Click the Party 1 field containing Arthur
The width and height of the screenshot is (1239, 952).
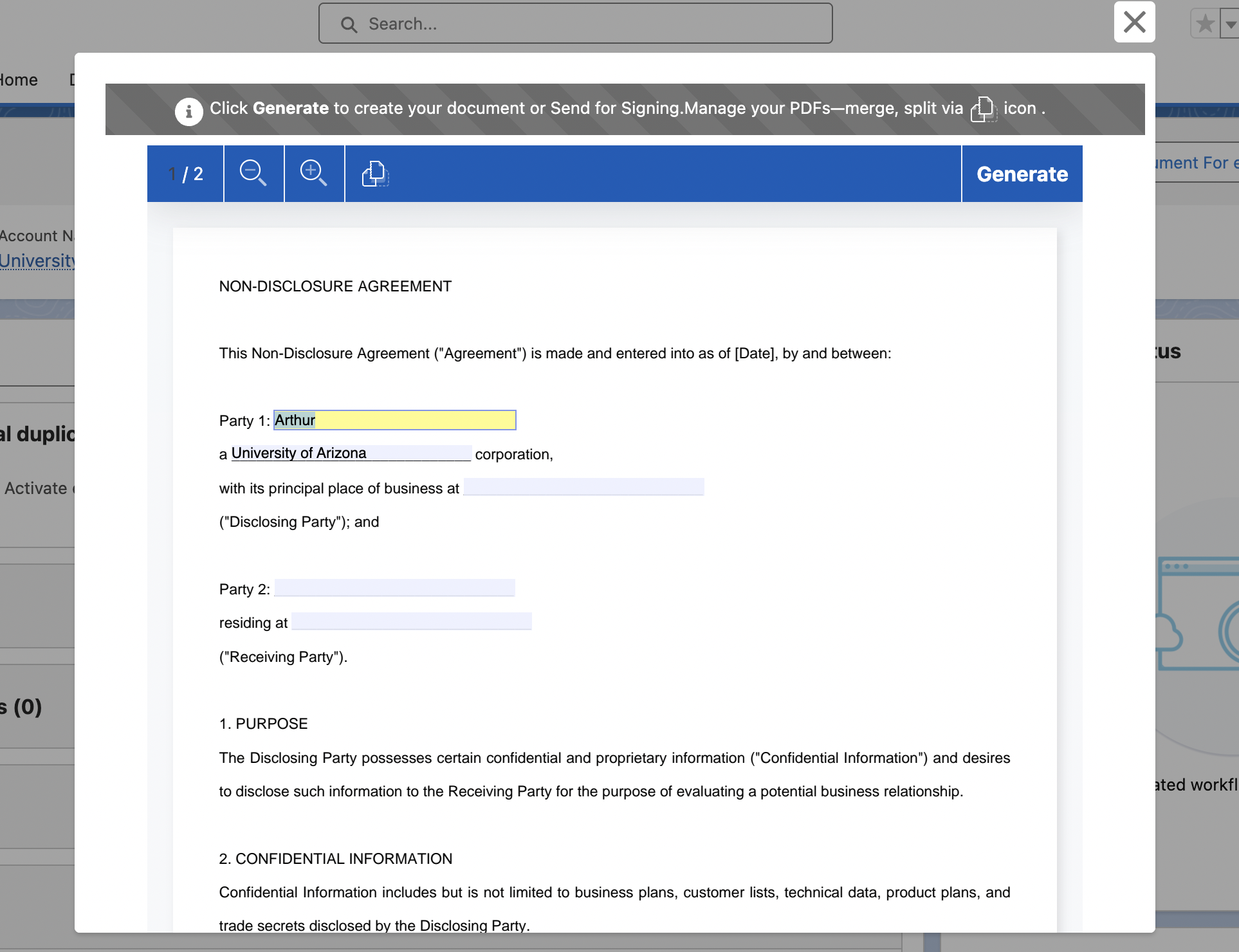coord(394,420)
